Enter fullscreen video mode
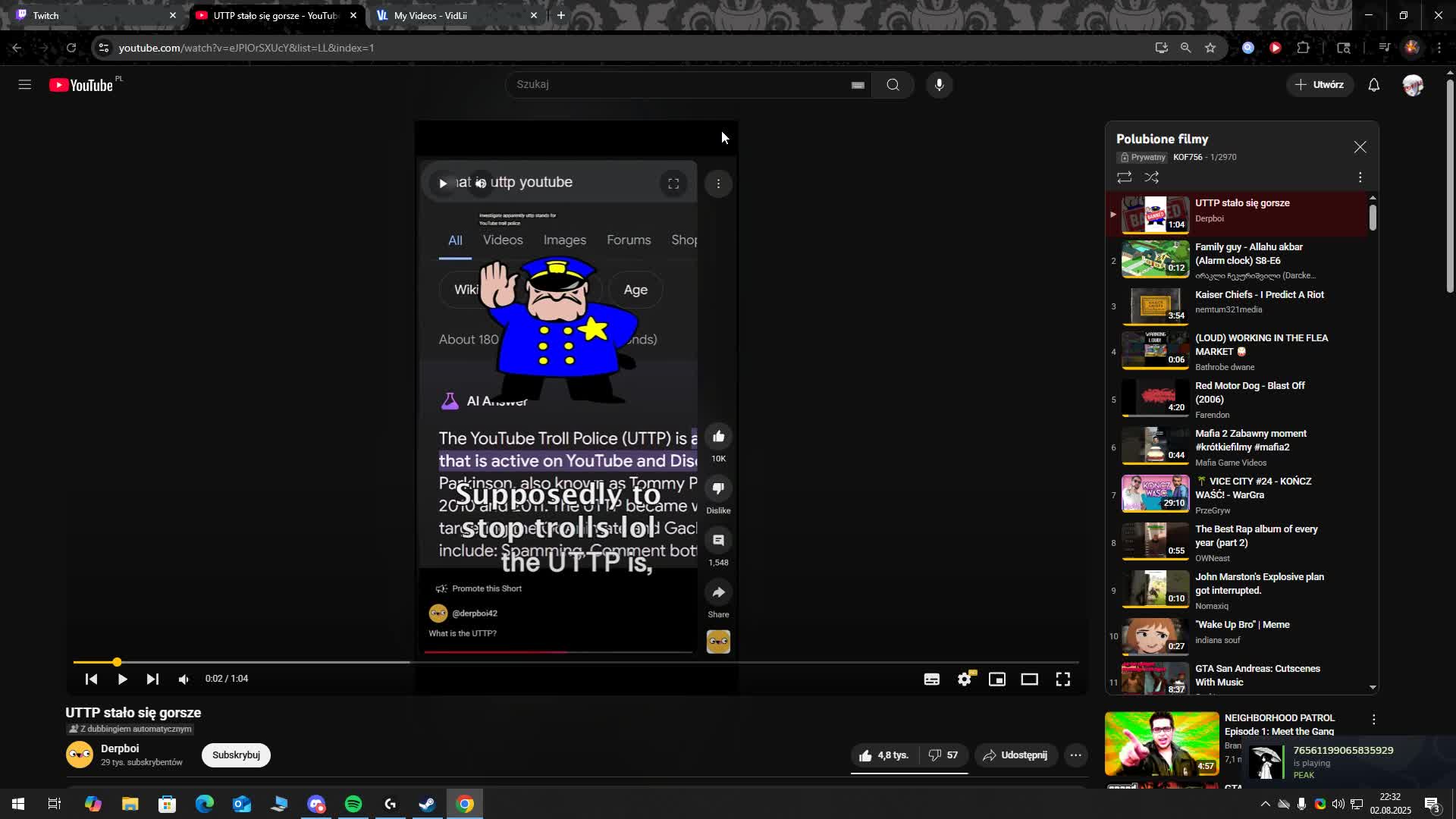 (x=1063, y=679)
